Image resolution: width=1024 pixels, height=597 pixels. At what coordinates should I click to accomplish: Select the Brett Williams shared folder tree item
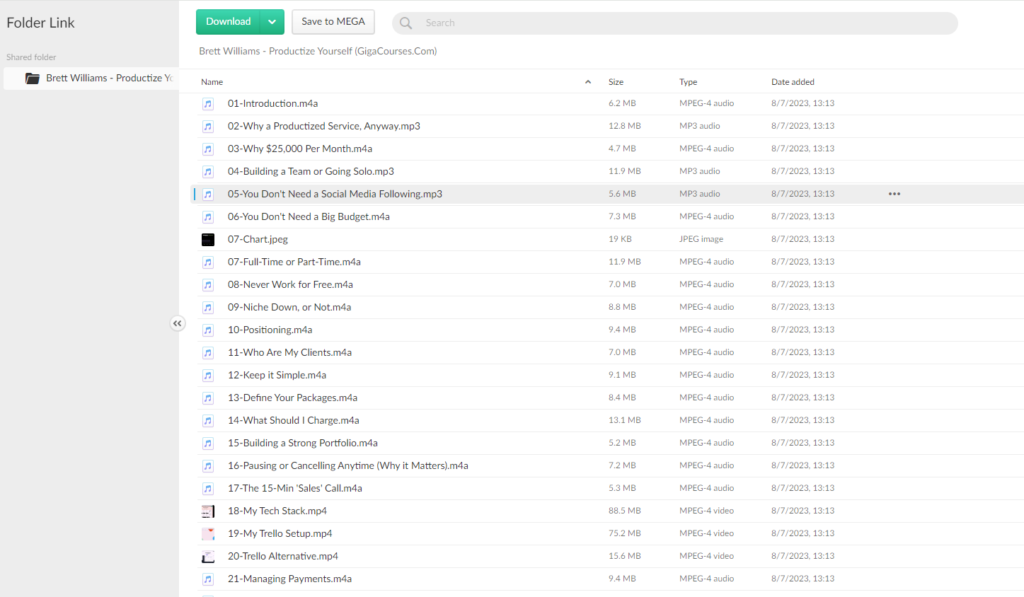[108, 78]
